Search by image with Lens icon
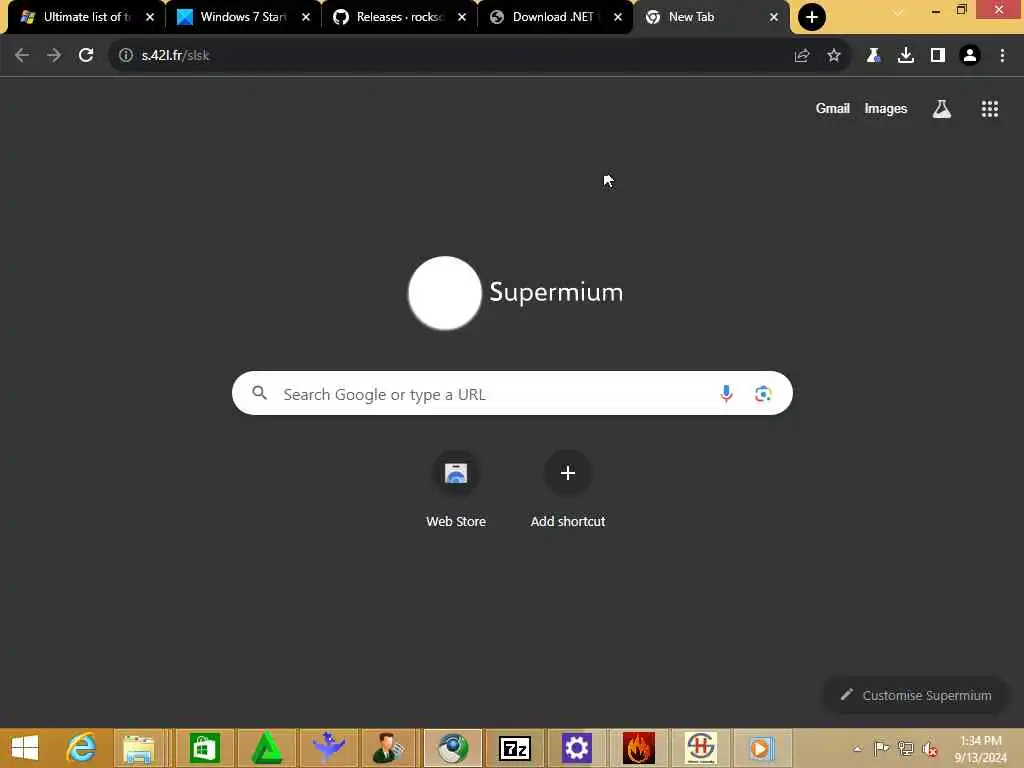Screen dimensions: 1024x768 tap(763, 394)
